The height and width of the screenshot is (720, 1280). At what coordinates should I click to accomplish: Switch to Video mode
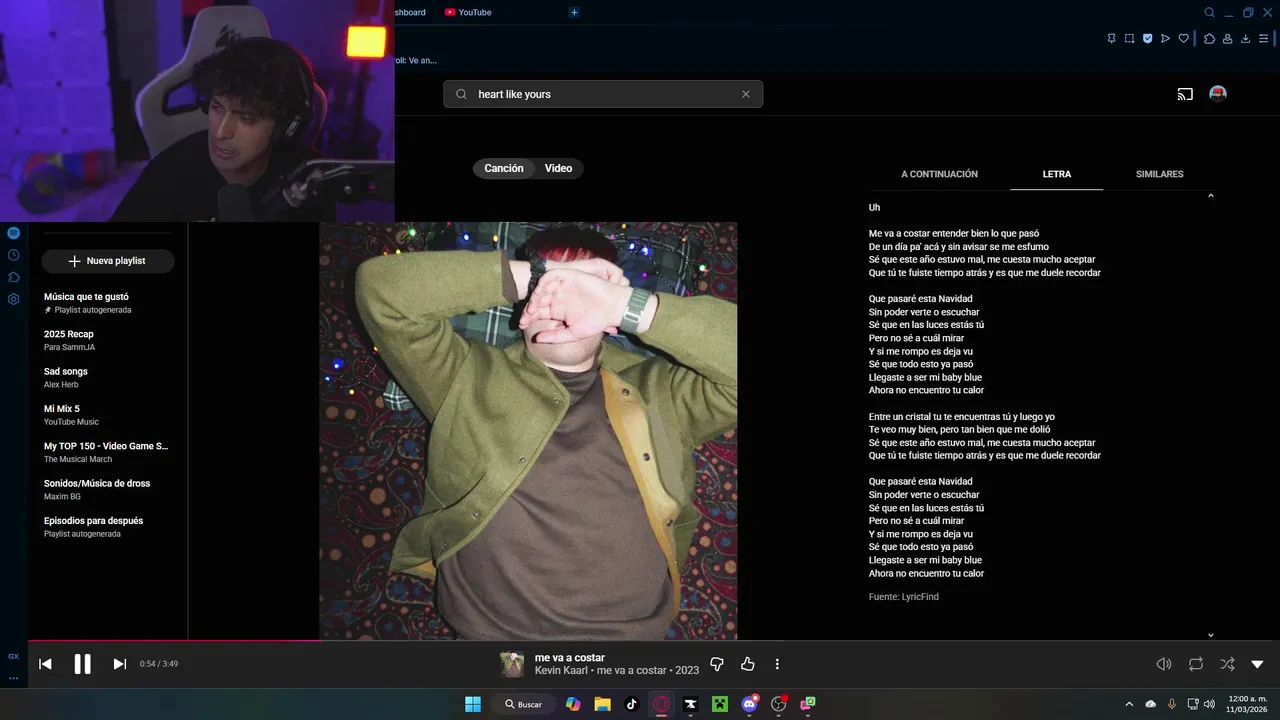(558, 169)
